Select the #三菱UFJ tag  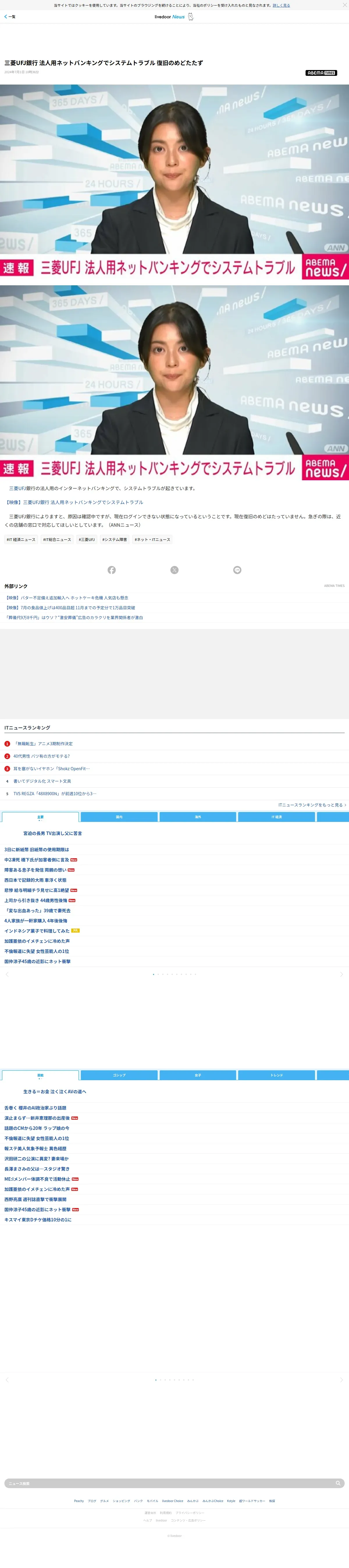[86, 540]
